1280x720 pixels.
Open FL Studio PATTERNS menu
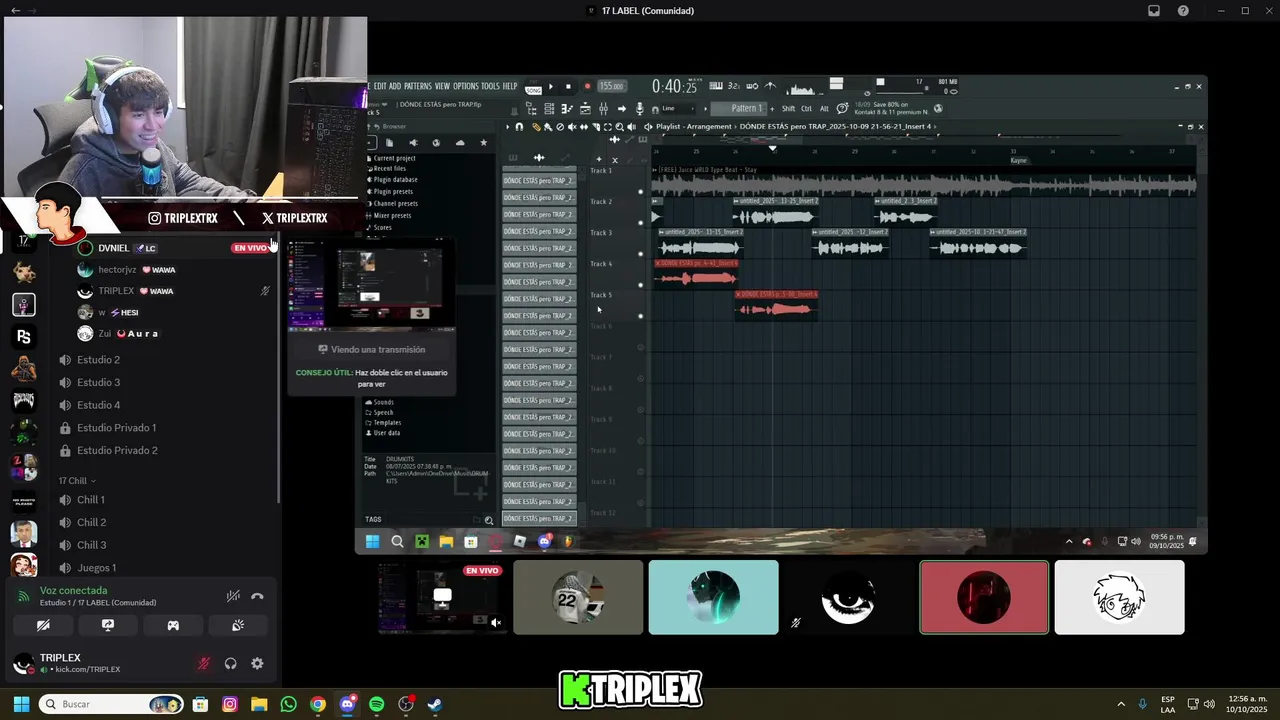[x=418, y=86]
